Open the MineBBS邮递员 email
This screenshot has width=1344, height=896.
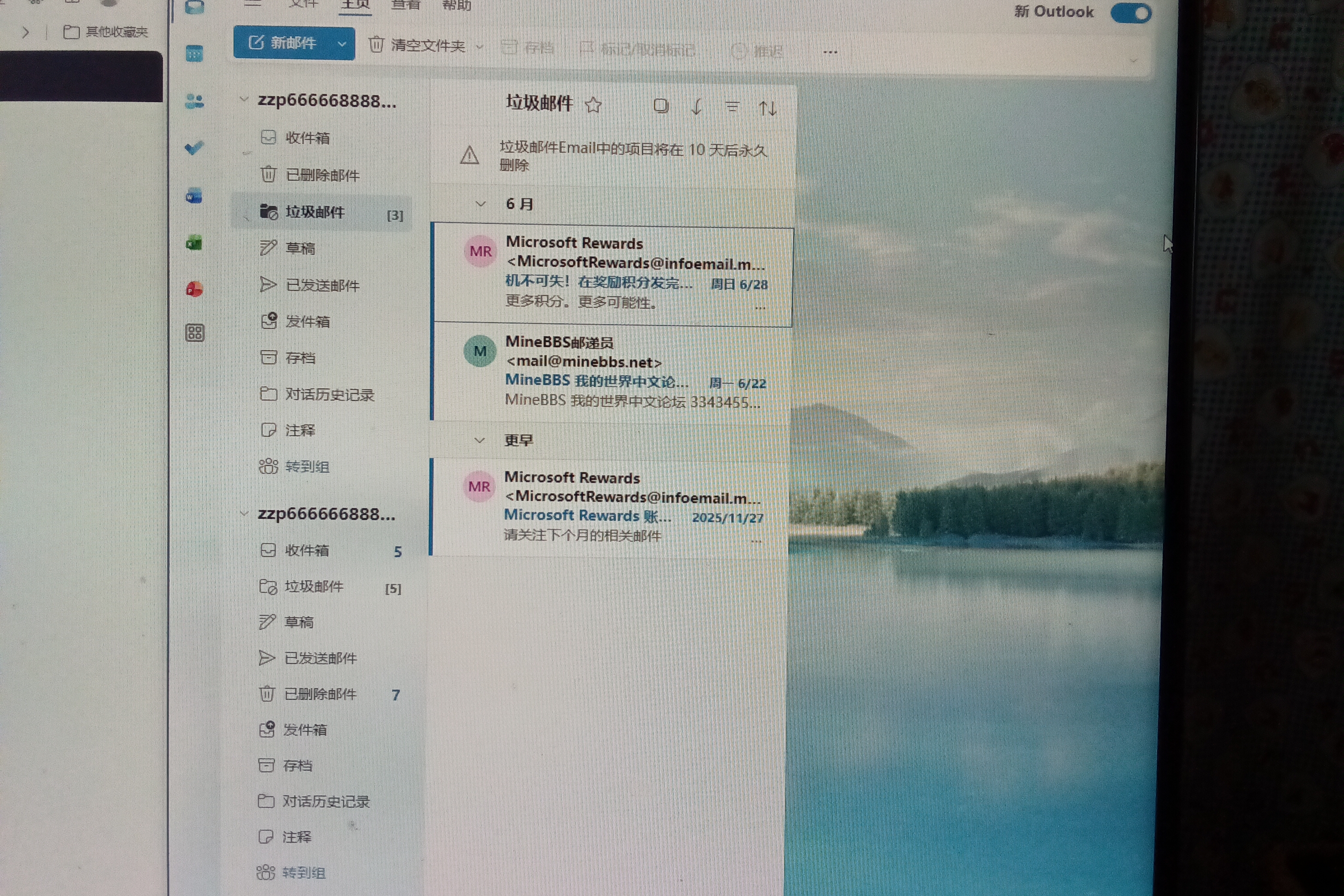[612, 372]
